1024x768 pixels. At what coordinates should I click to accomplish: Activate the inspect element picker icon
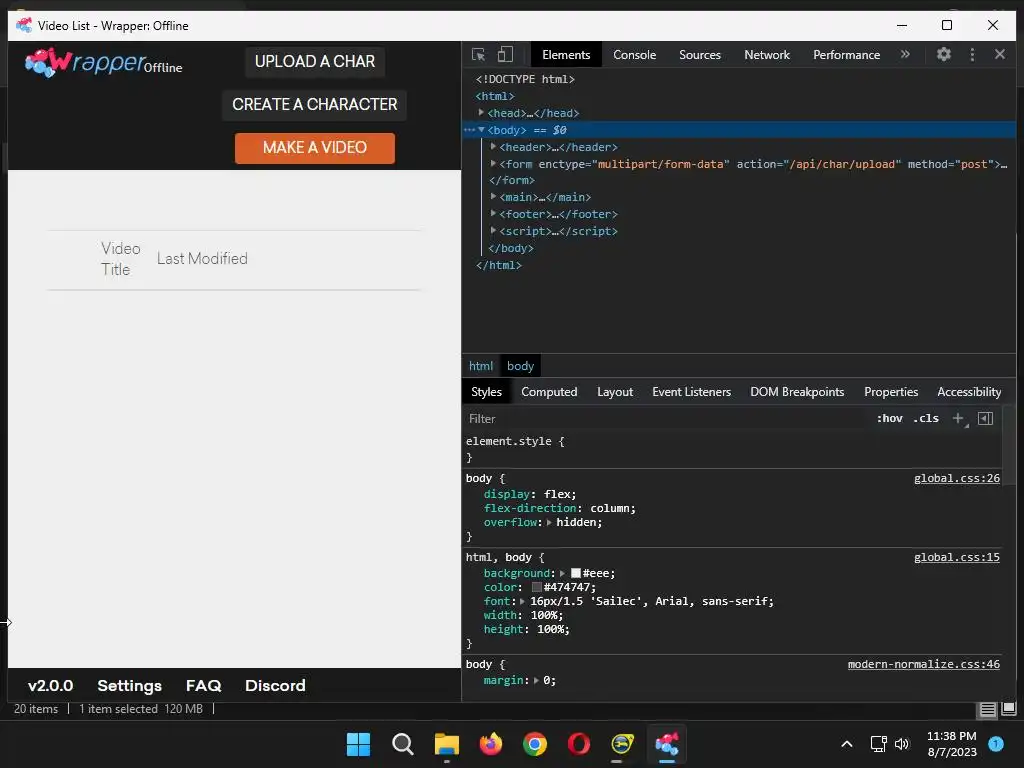[479, 55]
